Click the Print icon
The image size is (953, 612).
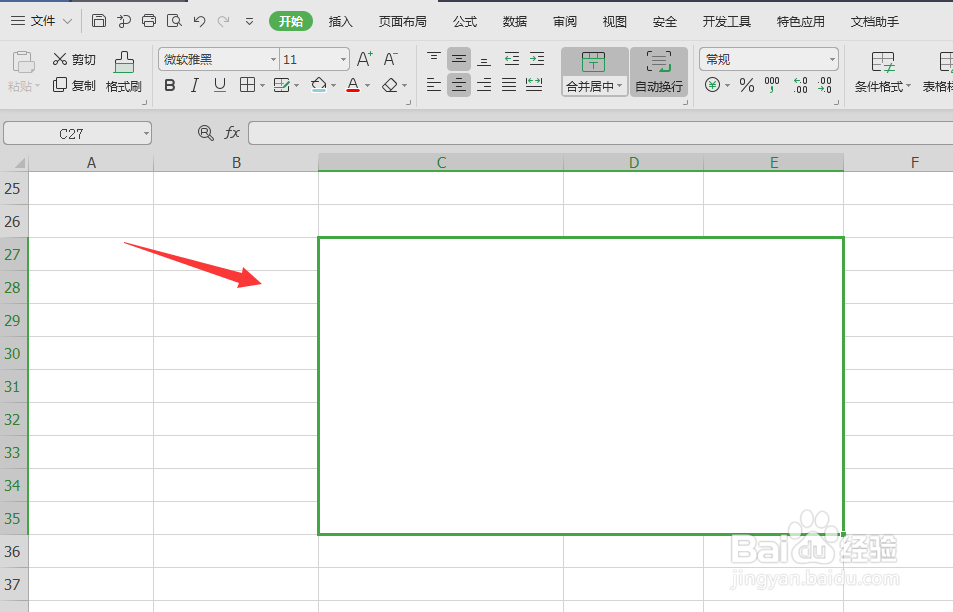pyautogui.click(x=149, y=21)
